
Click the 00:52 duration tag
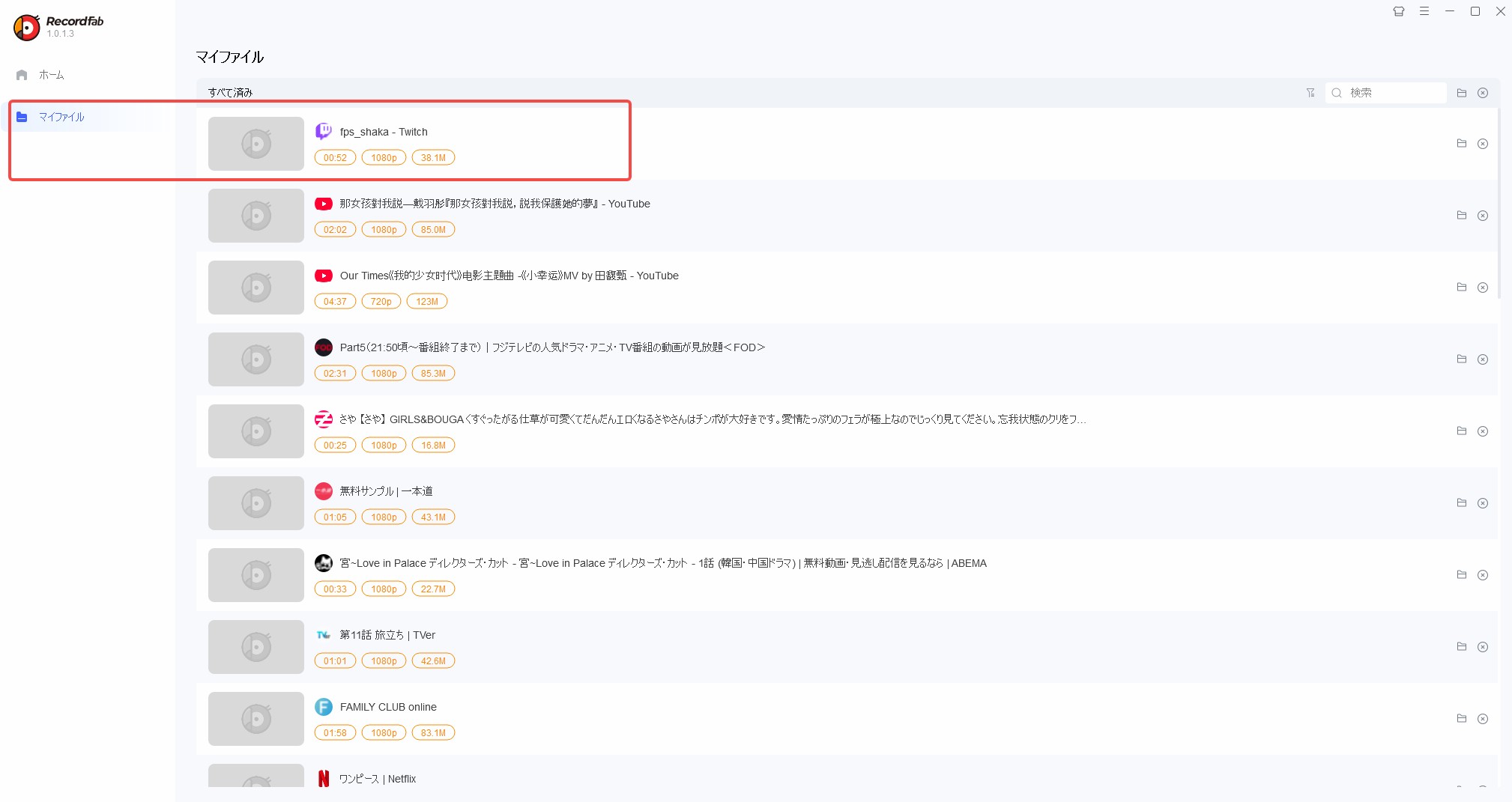click(335, 157)
